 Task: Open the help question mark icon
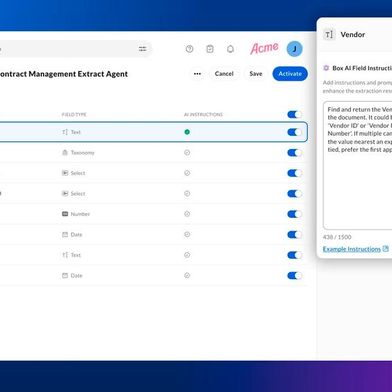[189, 49]
